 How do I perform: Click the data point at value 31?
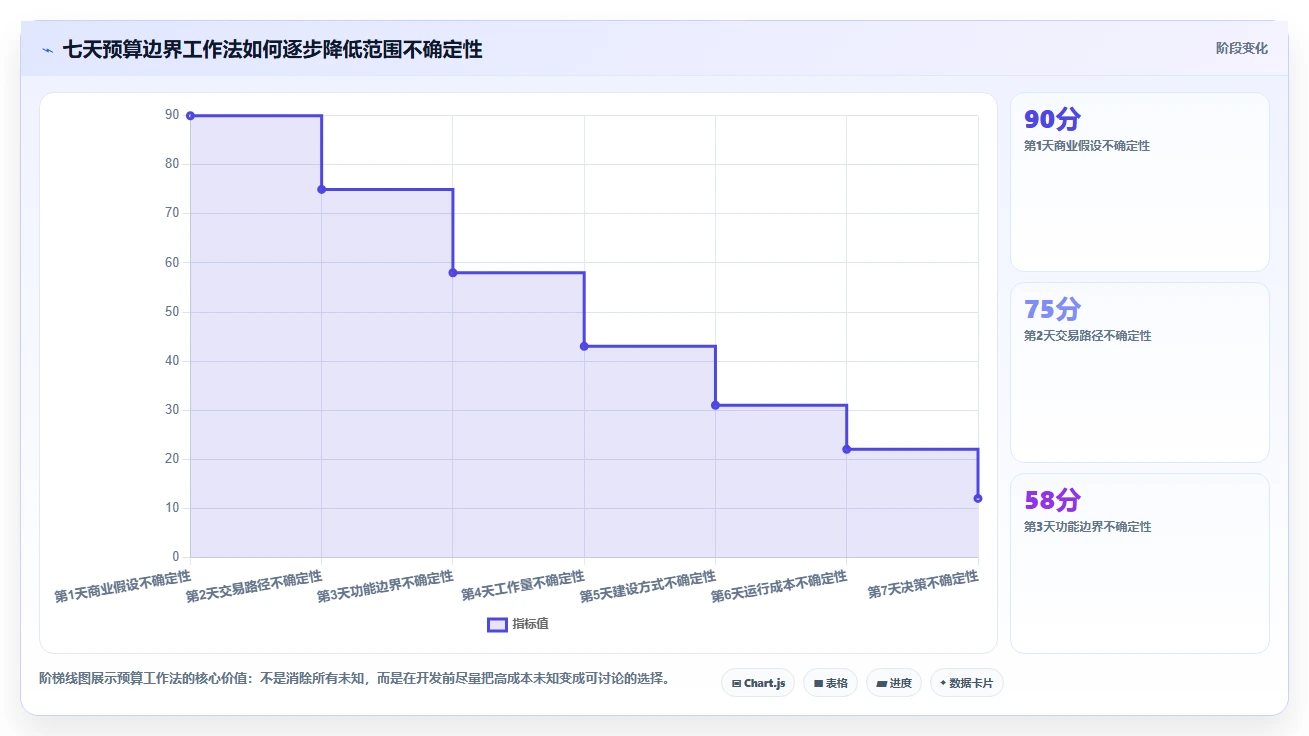coord(715,405)
